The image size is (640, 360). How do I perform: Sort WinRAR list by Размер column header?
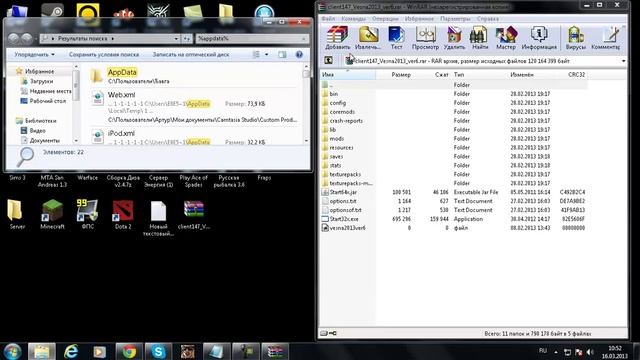(400, 75)
